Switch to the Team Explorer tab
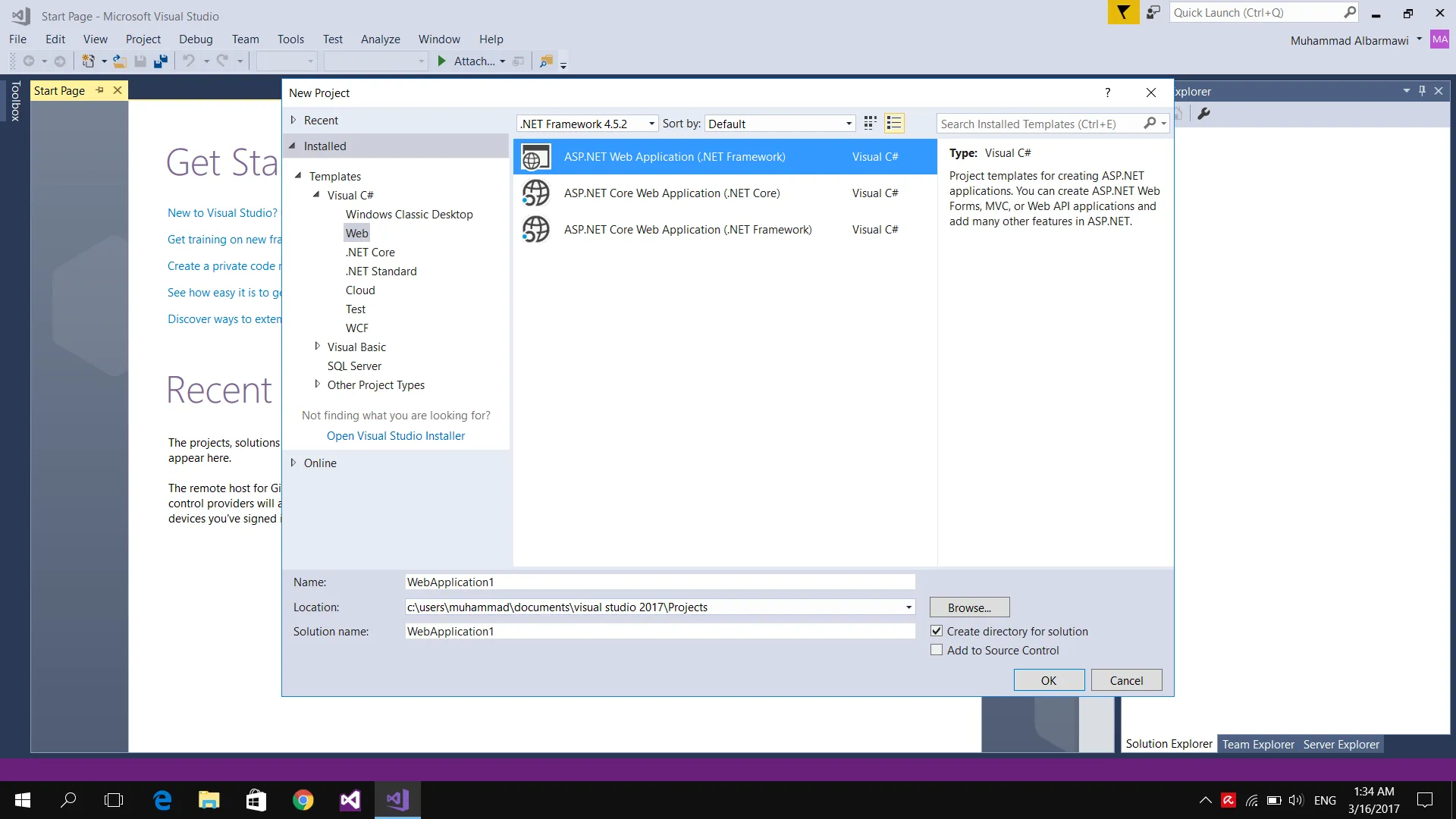Image resolution: width=1456 pixels, height=819 pixels. pos(1257,744)
